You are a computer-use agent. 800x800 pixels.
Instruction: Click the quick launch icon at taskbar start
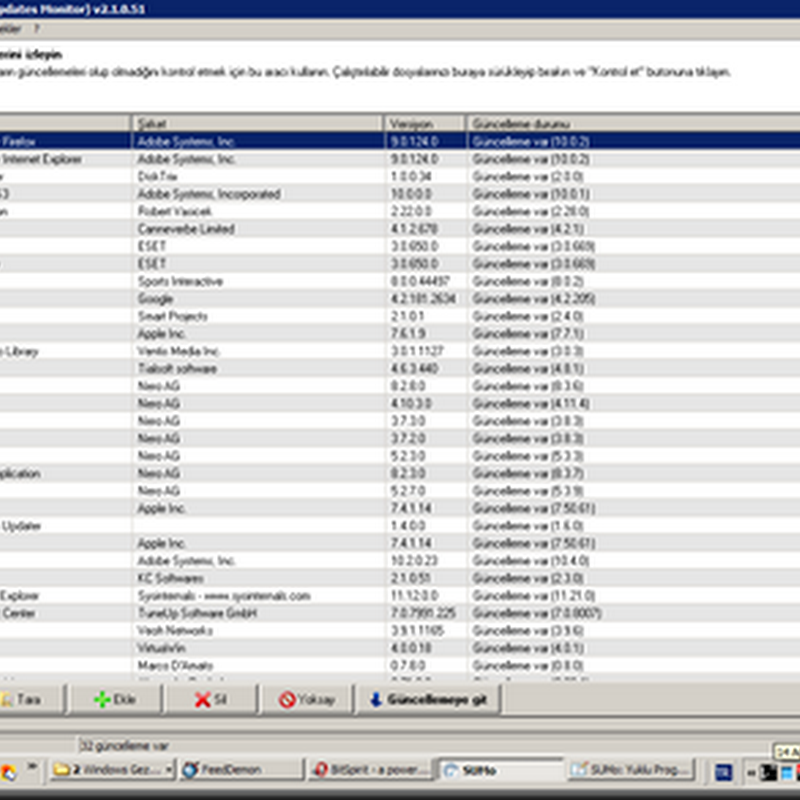point(8,772)
